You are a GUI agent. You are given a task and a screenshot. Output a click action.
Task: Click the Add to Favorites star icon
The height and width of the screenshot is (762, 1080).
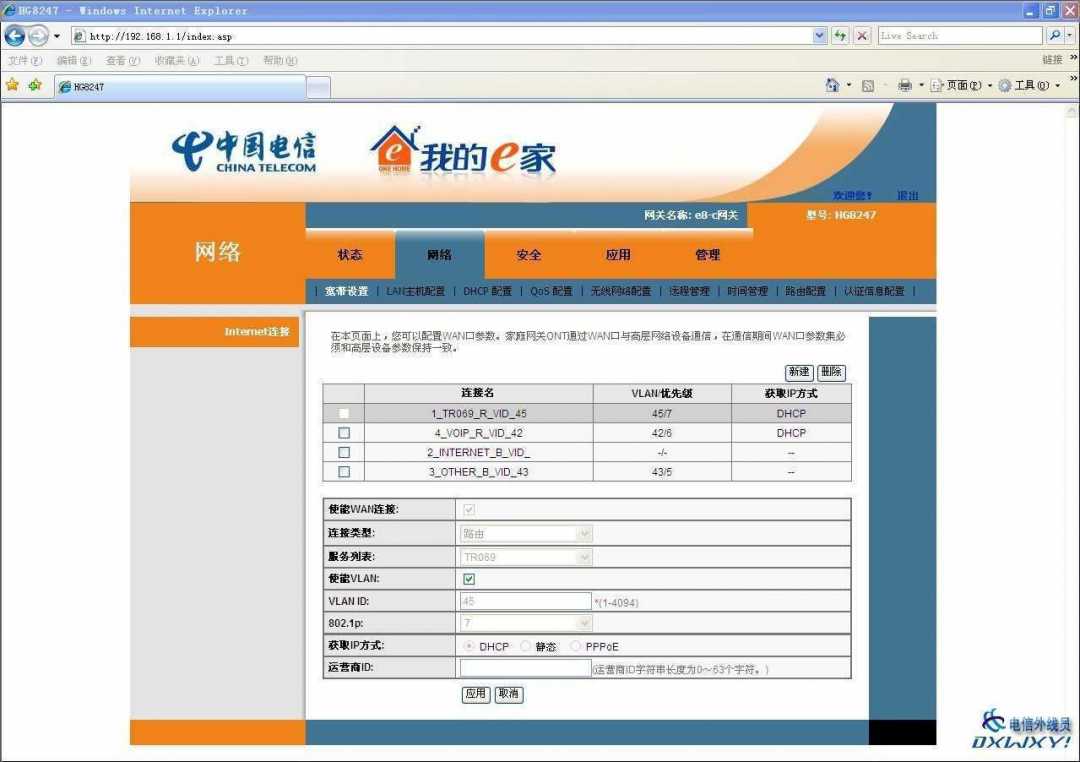coord(35,85)
